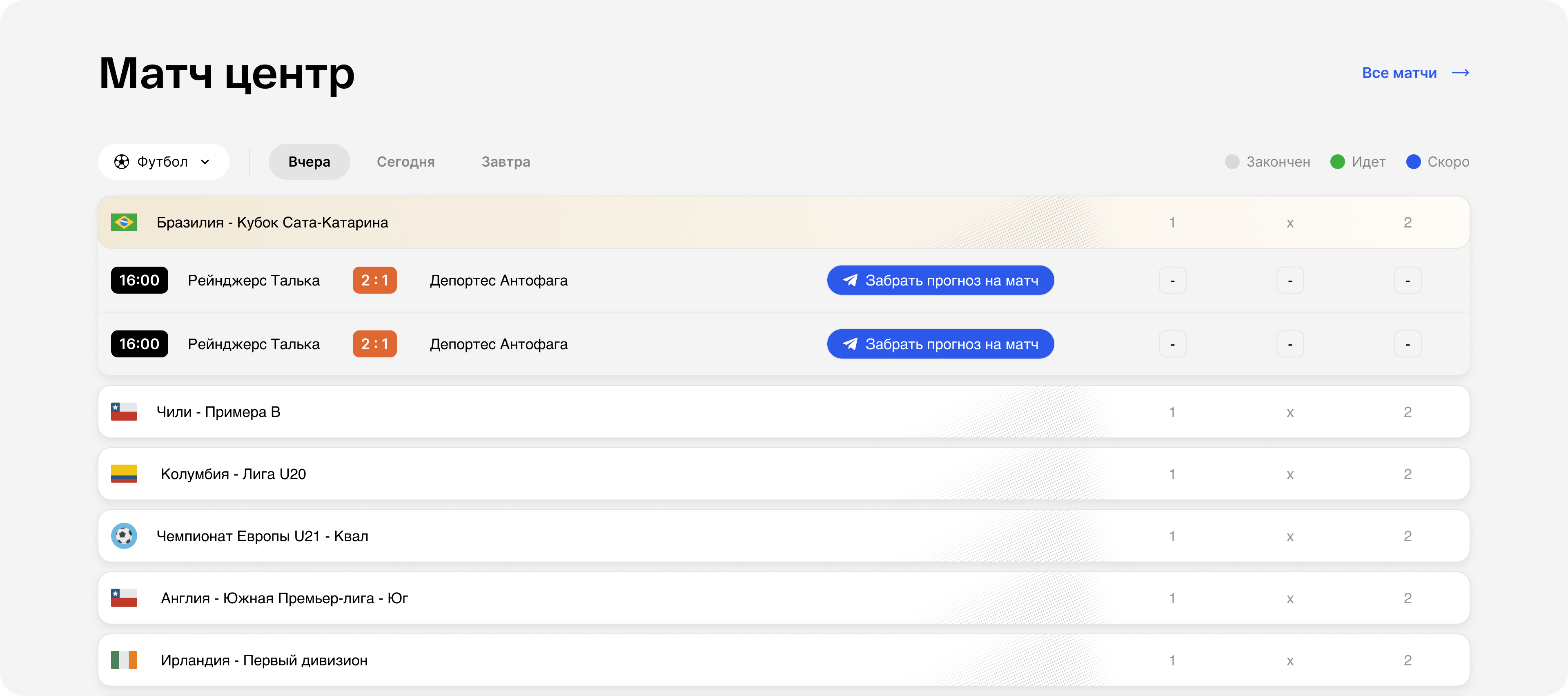Switch to the Вчера tab
The width and height of the screenshot is (1568, 696).
pyautogui.click(x=309, y=161)
